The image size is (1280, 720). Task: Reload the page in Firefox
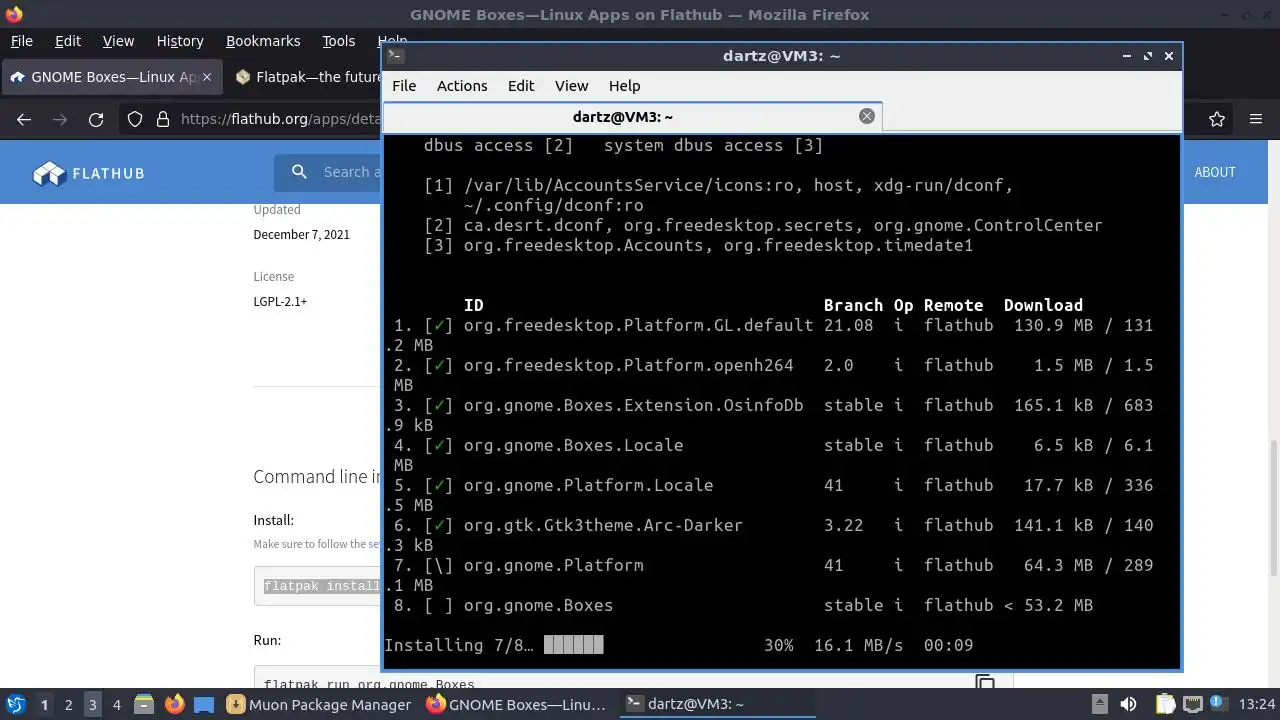pyautogui.click(x=96, y=119)
